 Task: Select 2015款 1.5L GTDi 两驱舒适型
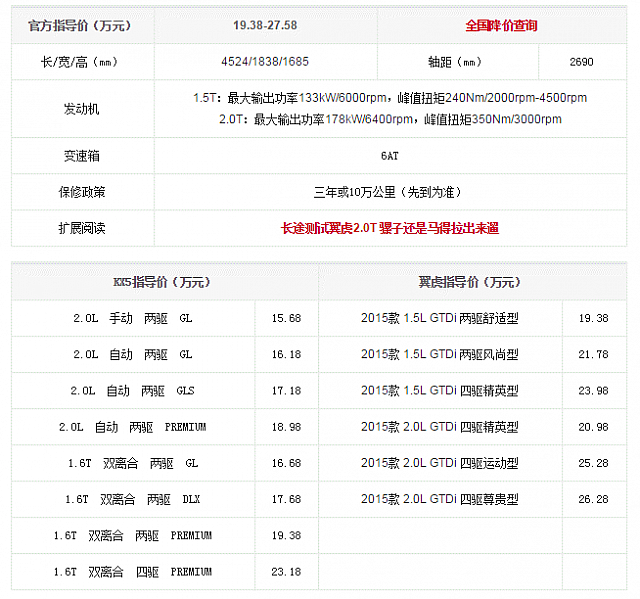click(440, 318)
